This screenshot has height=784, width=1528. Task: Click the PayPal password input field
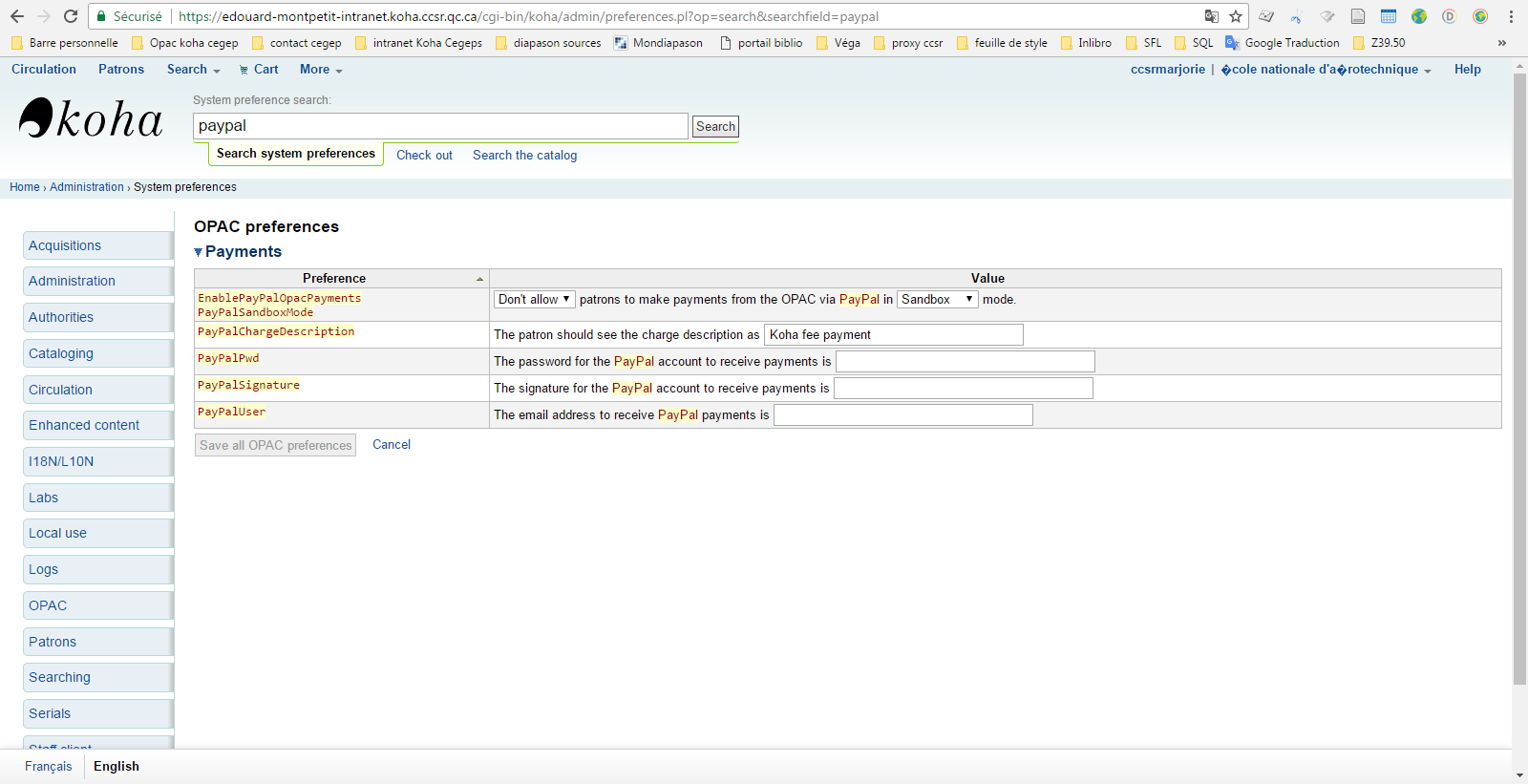click(x=965, y=362)
